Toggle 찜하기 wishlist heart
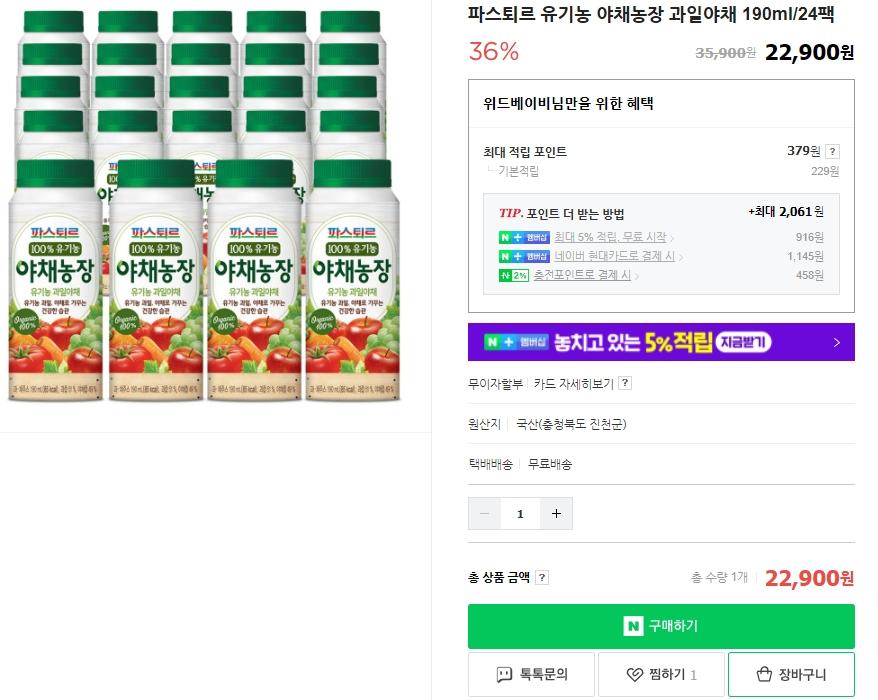 click(661, 675)
